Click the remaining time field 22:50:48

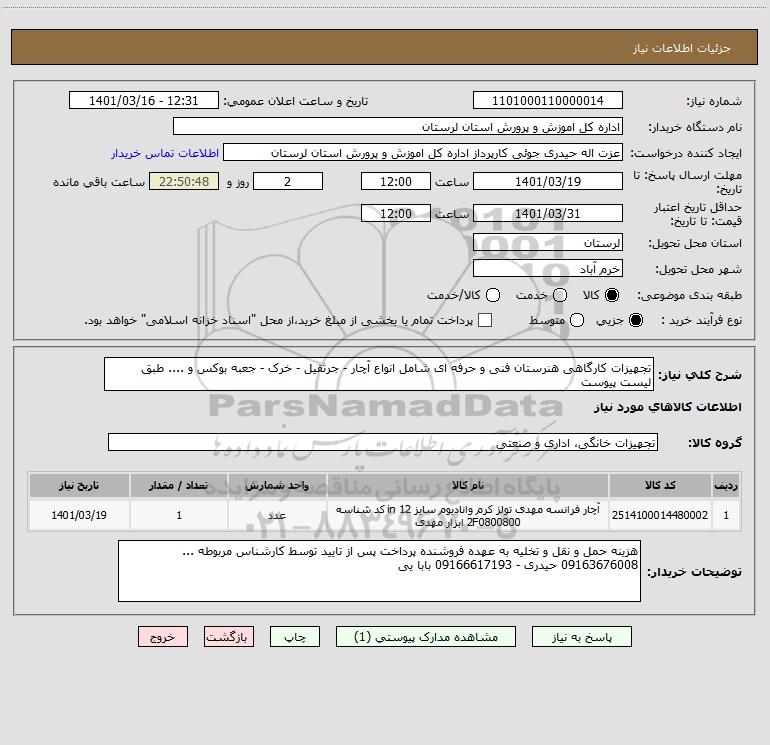click(x=184, y=181)
